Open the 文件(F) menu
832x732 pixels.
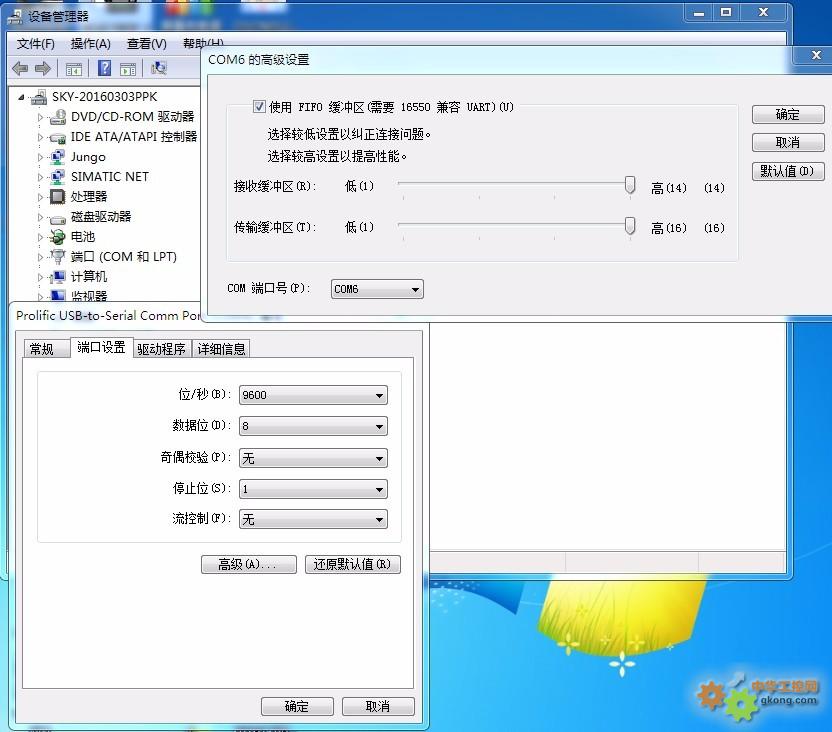point(36,43)
